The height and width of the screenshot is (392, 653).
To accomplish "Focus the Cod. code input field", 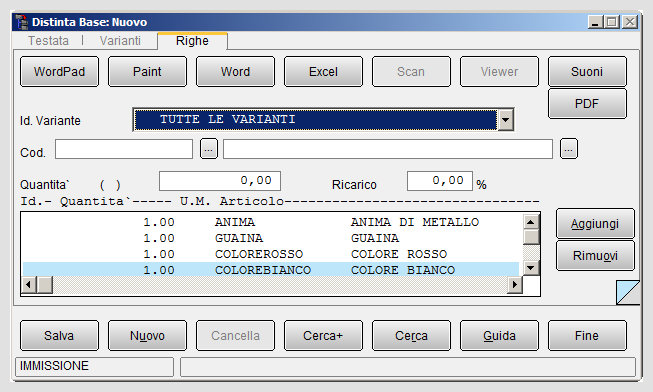I will click(x=124, y=149).
